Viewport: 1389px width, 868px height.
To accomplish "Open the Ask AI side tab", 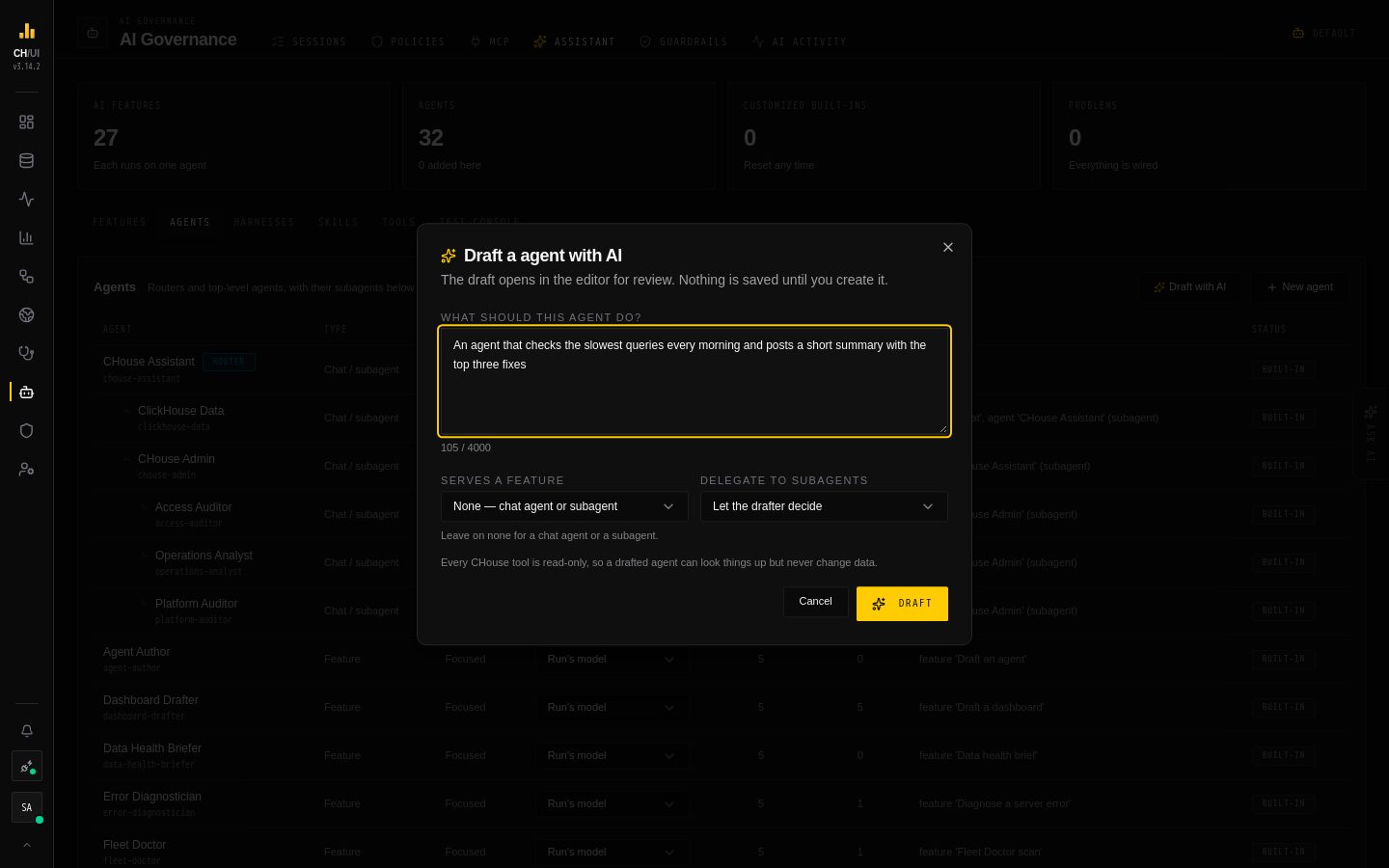I will point(1371,434).
